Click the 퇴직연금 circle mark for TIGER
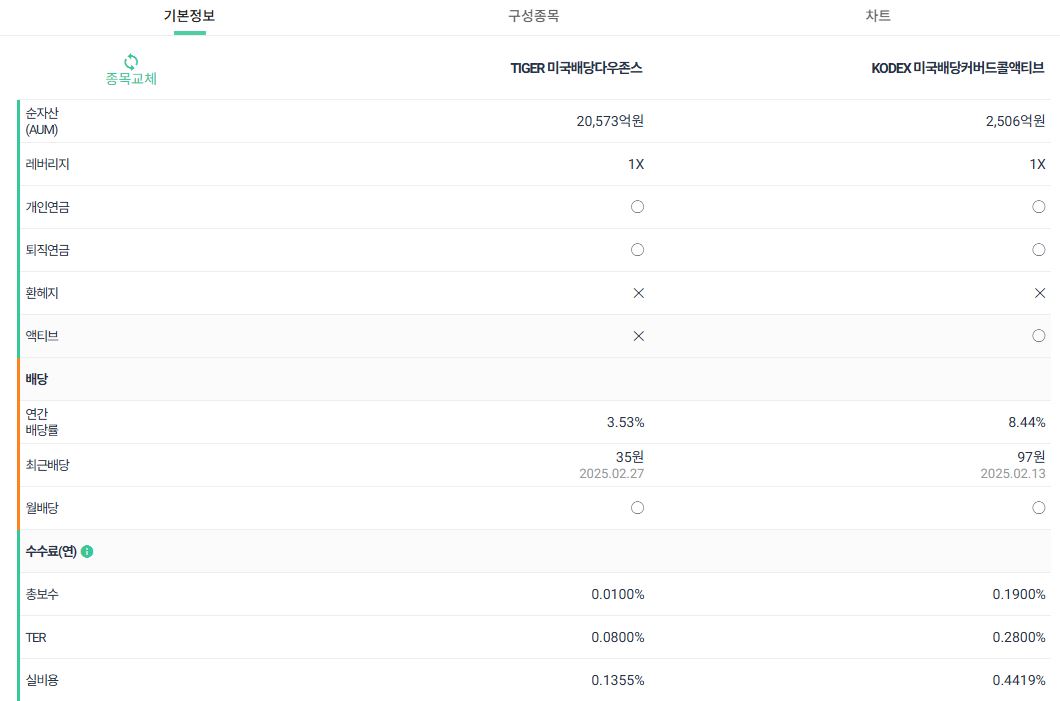Image resolution: width=1060 pixels, height=701 pixels. coord(637,250)
